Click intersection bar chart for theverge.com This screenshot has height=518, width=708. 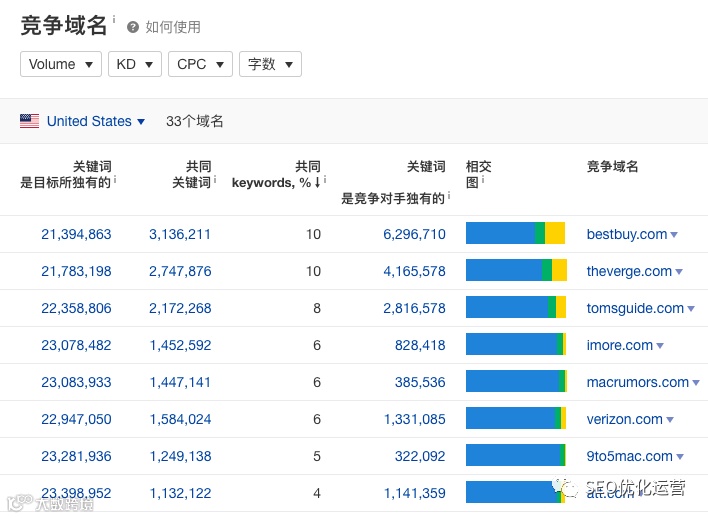click(517, 270)
